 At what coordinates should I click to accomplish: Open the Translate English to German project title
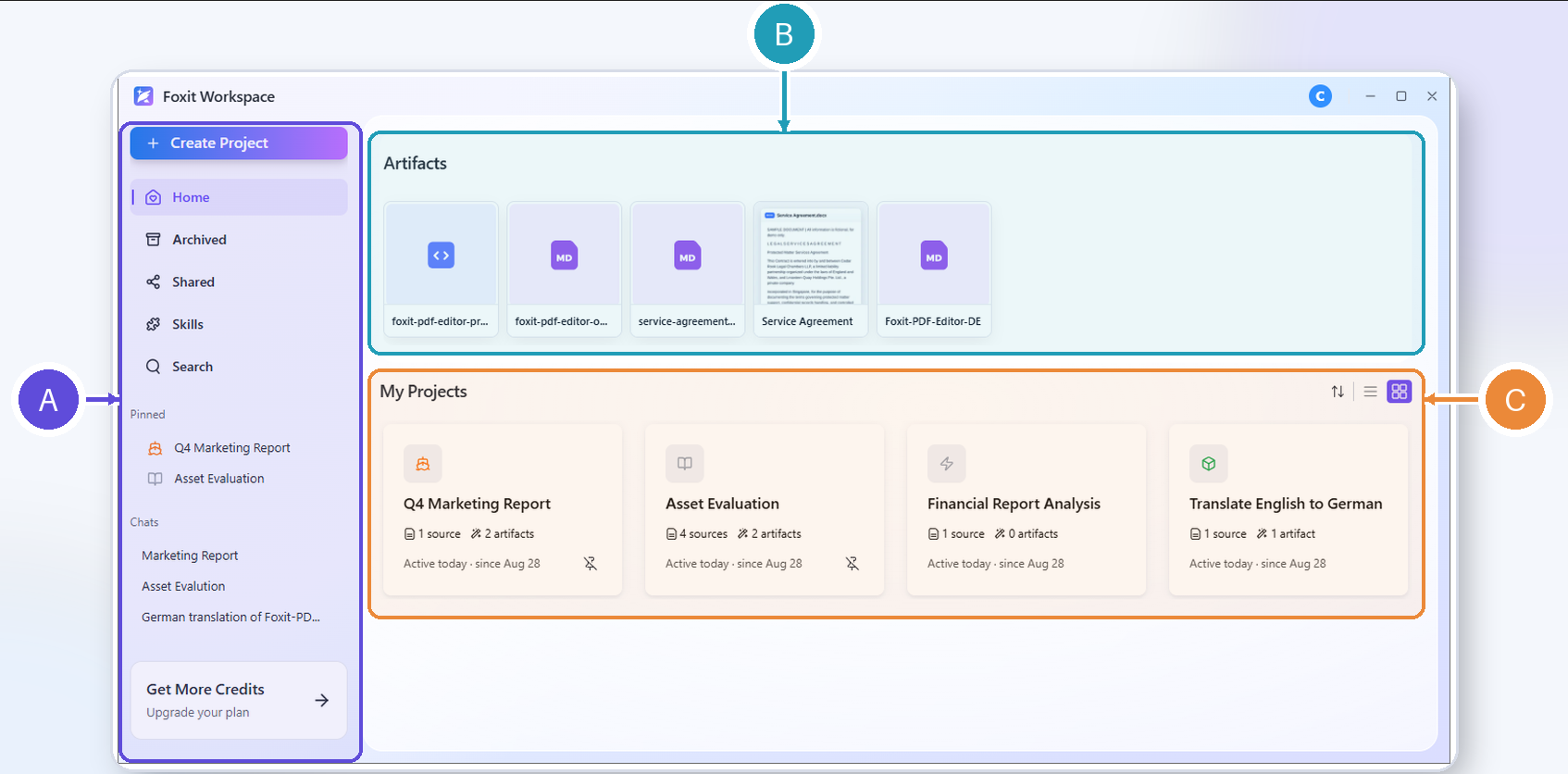tap(1286, 504)
